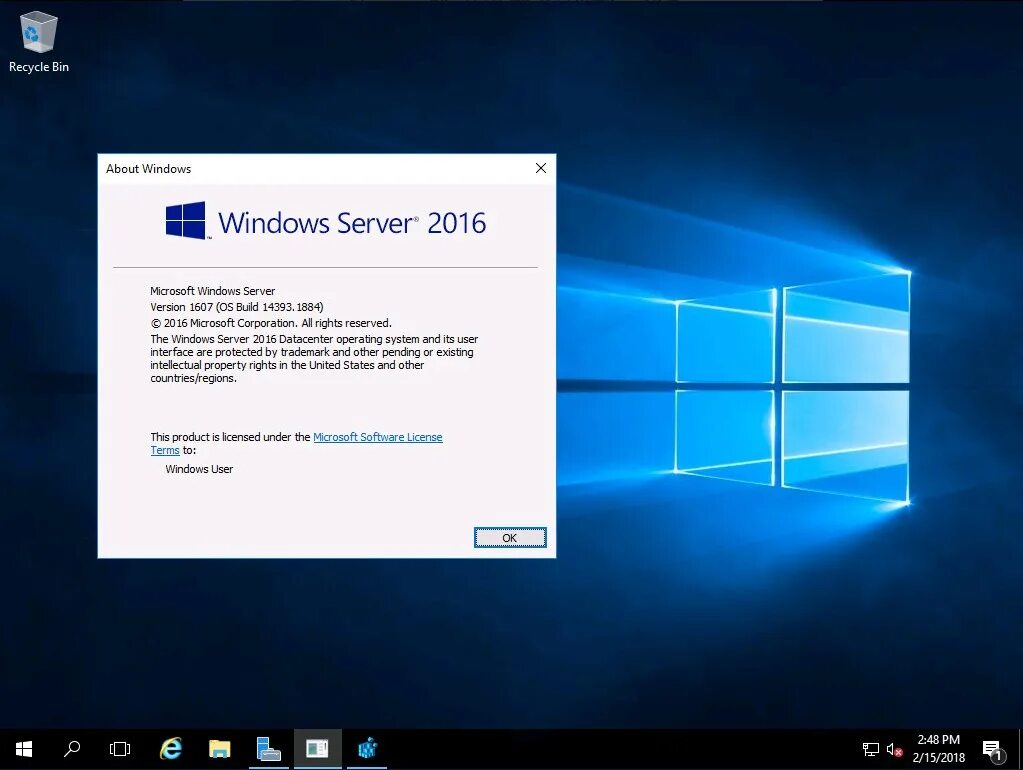Screen dimensions: 1023x770
Task: Click the Windows Server 2016 logo
Action: pos(326,221)
